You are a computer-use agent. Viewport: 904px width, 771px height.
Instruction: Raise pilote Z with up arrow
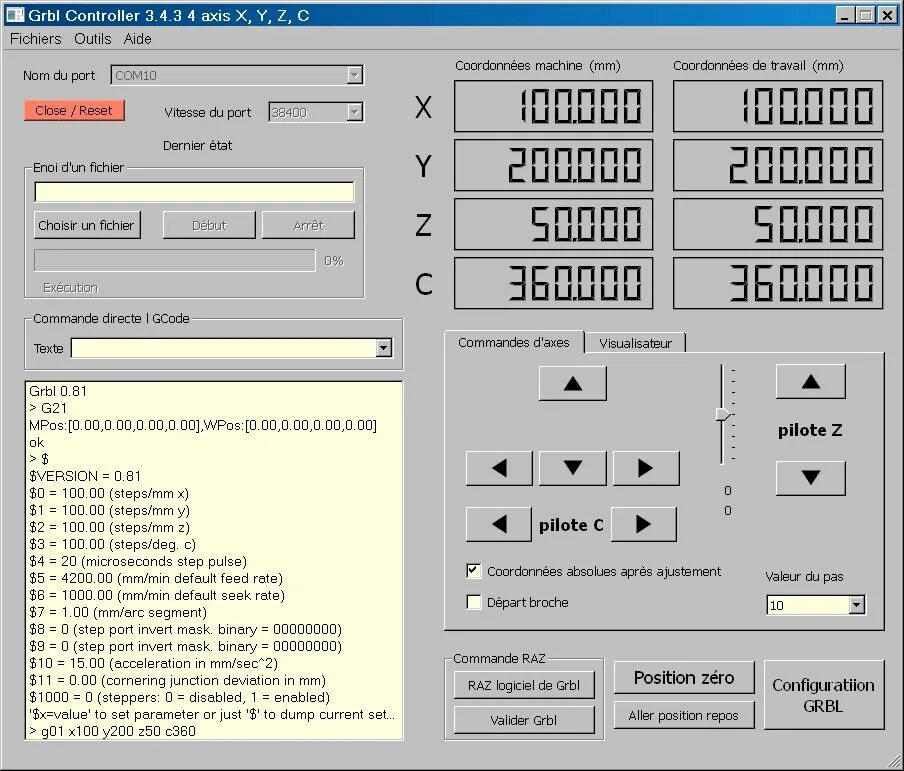(811, 381)
